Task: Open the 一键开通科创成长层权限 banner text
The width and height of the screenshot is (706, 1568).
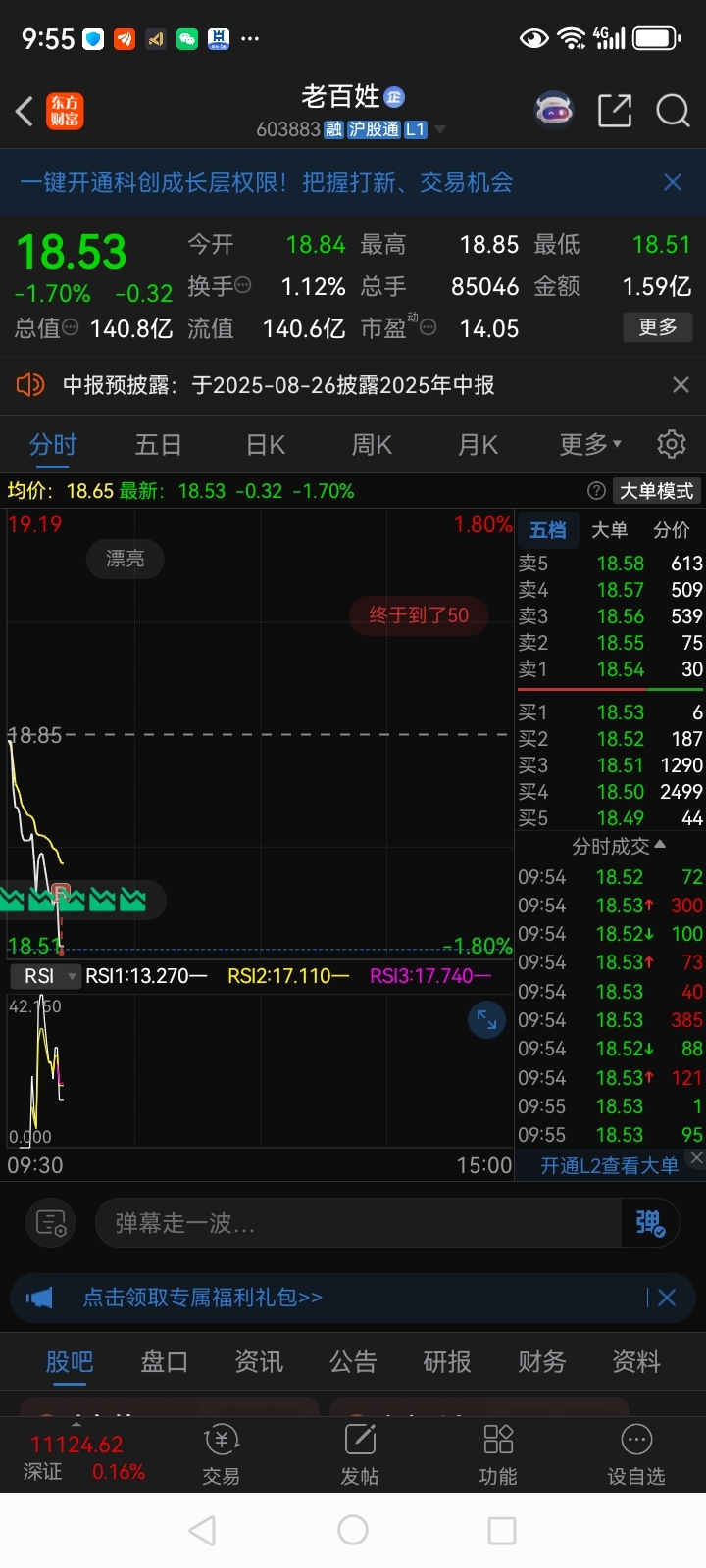Action: pos(266,182)
